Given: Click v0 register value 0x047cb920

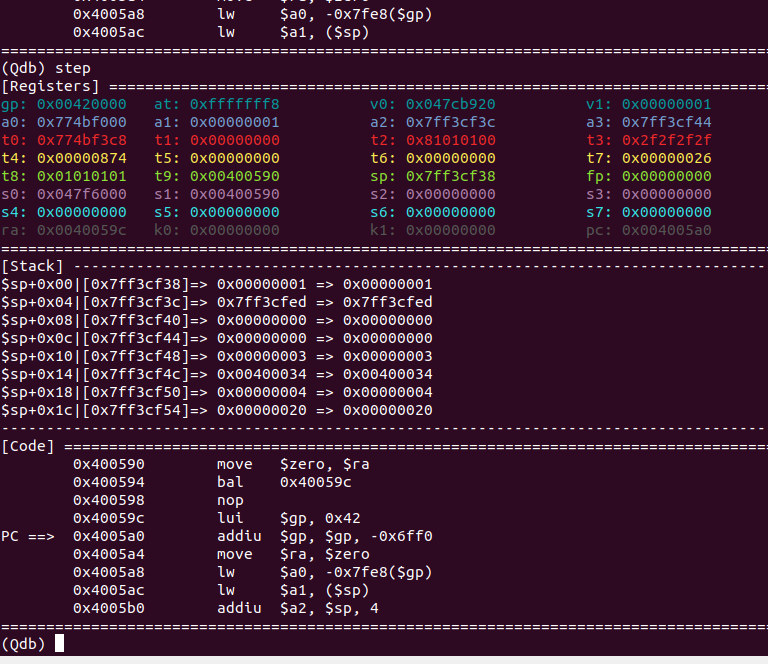Looking at the screenshot, I should (451, 104).
